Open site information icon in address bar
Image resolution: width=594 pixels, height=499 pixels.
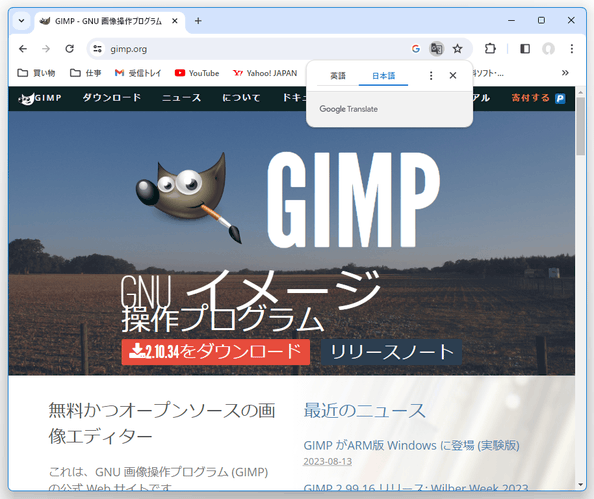coord(97,49)
